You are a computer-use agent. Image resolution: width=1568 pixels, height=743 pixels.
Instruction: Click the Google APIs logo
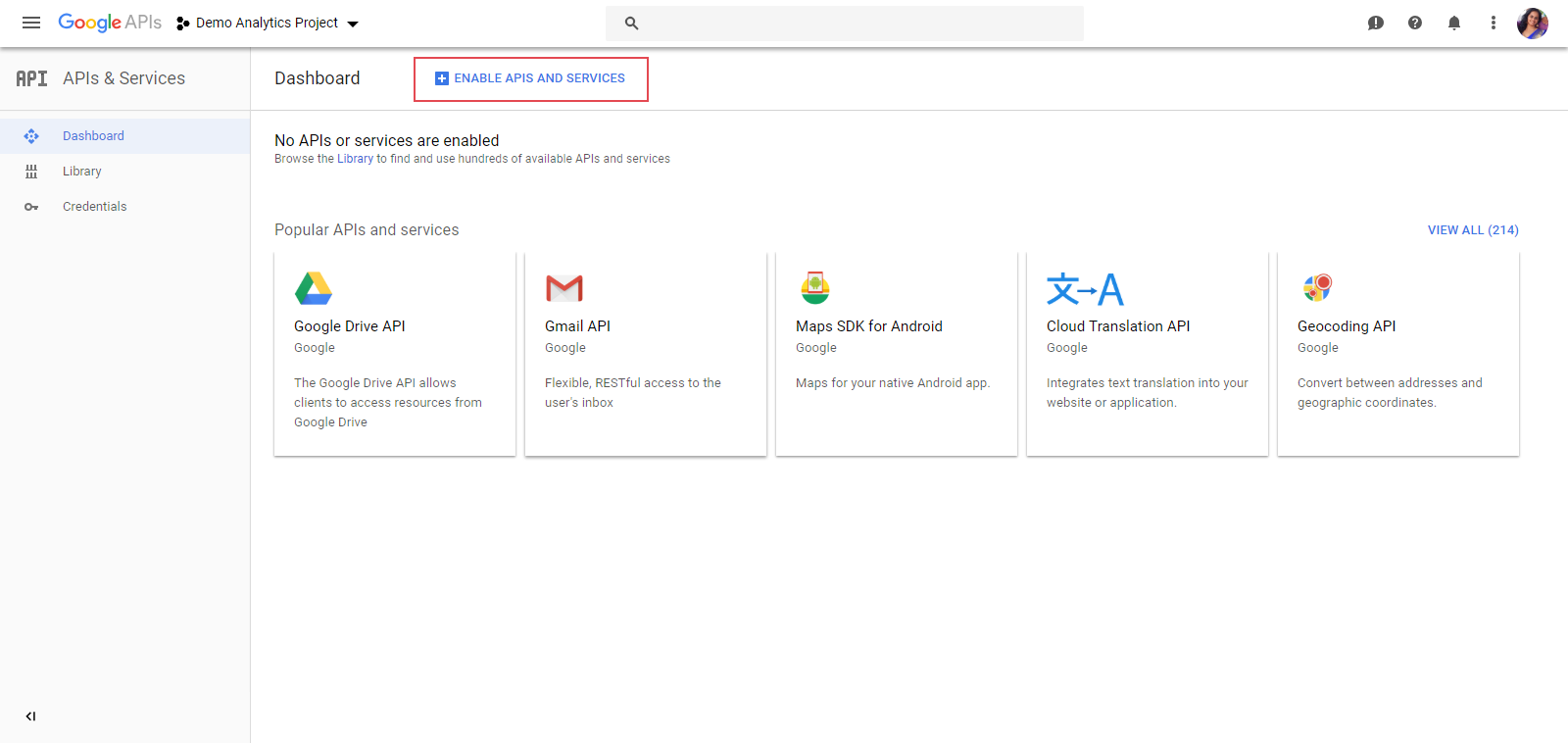(110, 23)
